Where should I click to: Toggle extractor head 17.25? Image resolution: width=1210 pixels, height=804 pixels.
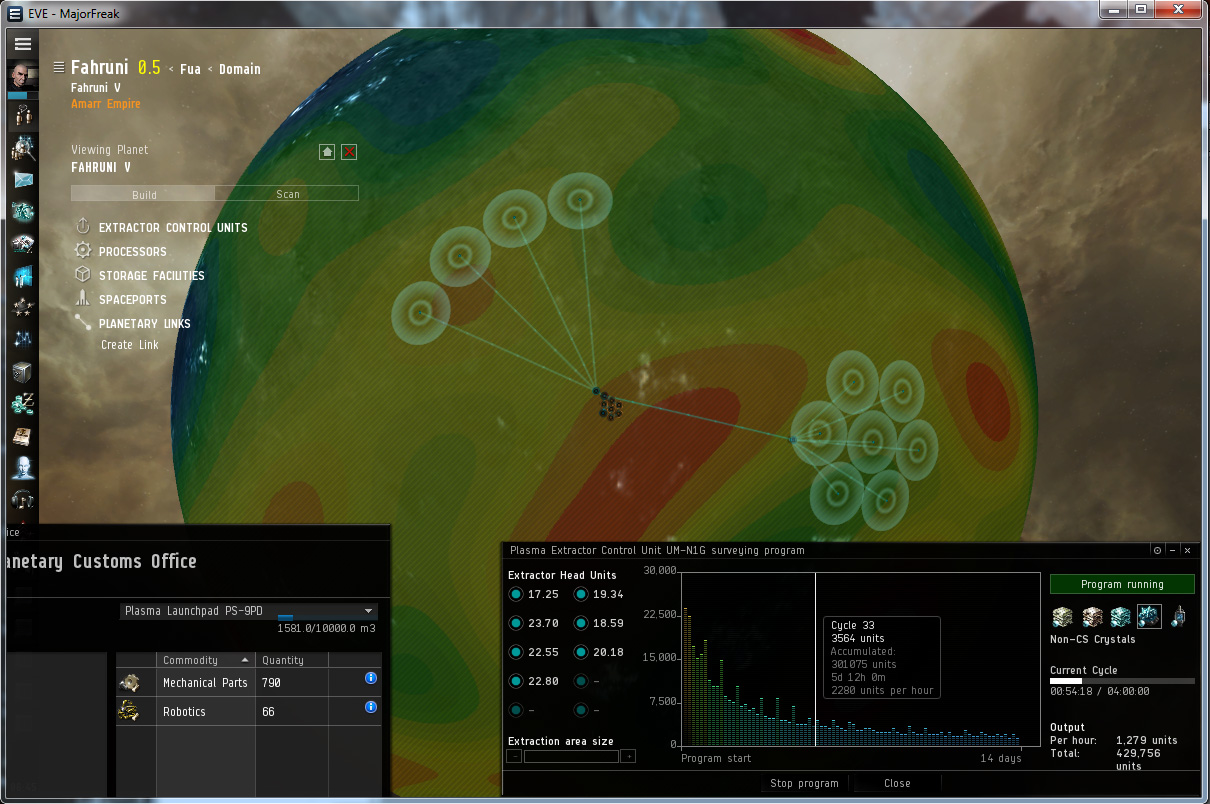click(516, 594)
